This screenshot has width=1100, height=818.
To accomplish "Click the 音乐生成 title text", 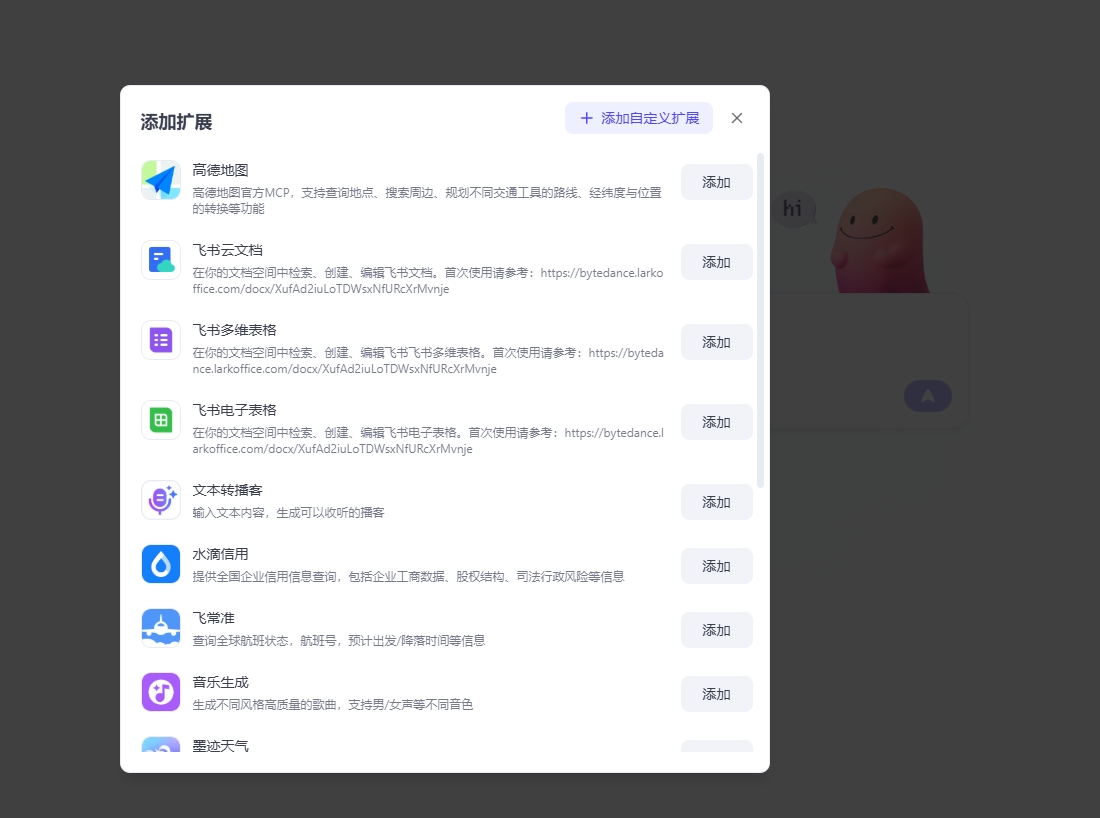I will pos(220,682).
